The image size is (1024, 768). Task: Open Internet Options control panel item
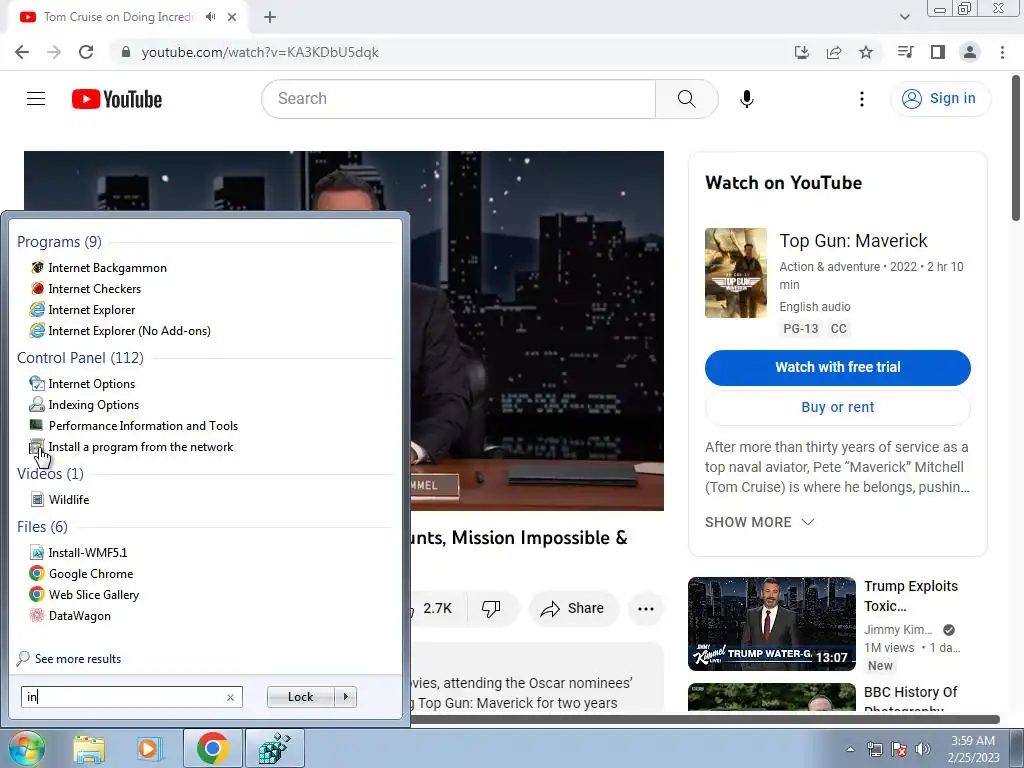(91, 383)
